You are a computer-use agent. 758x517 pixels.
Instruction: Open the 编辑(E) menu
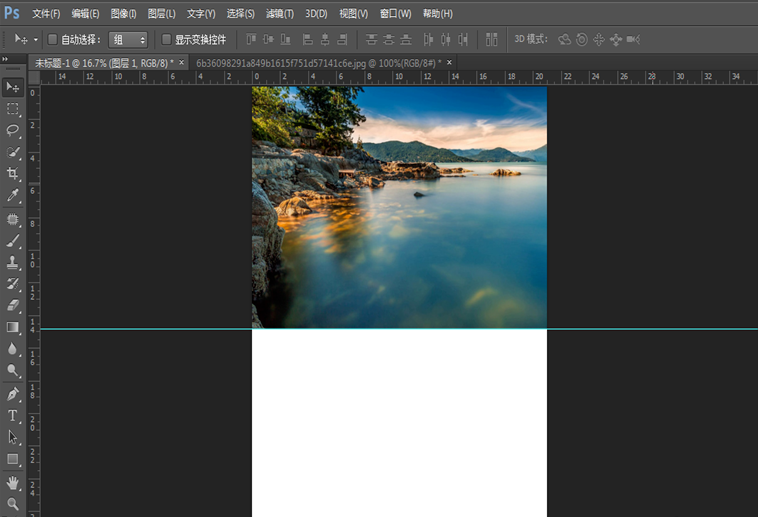point(86,14)
